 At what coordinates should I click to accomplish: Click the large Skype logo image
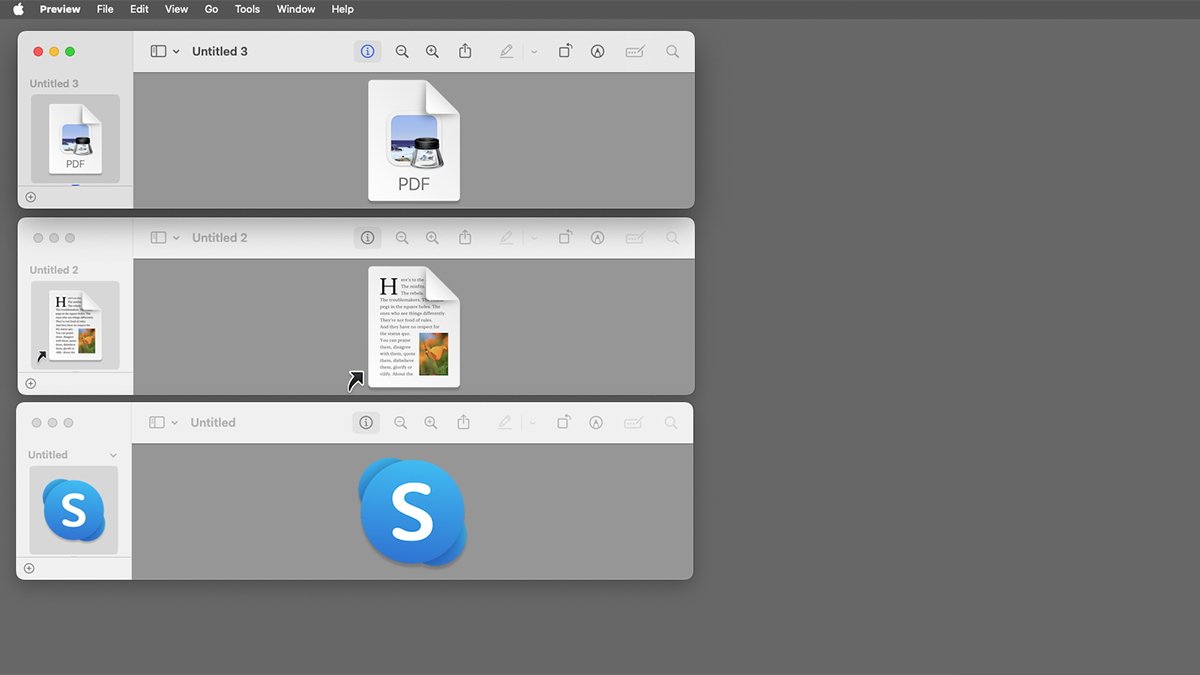(x=413, y=513)
